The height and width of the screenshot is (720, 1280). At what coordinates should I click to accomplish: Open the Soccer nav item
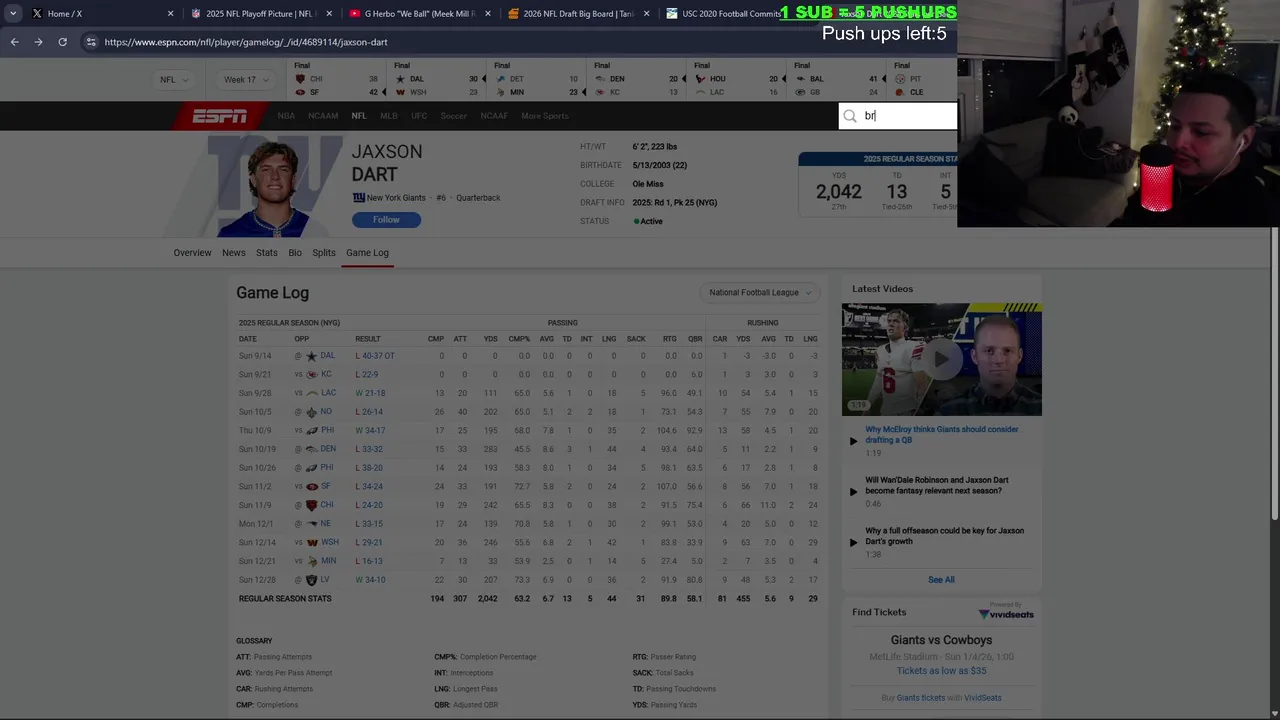pos(454,116)
